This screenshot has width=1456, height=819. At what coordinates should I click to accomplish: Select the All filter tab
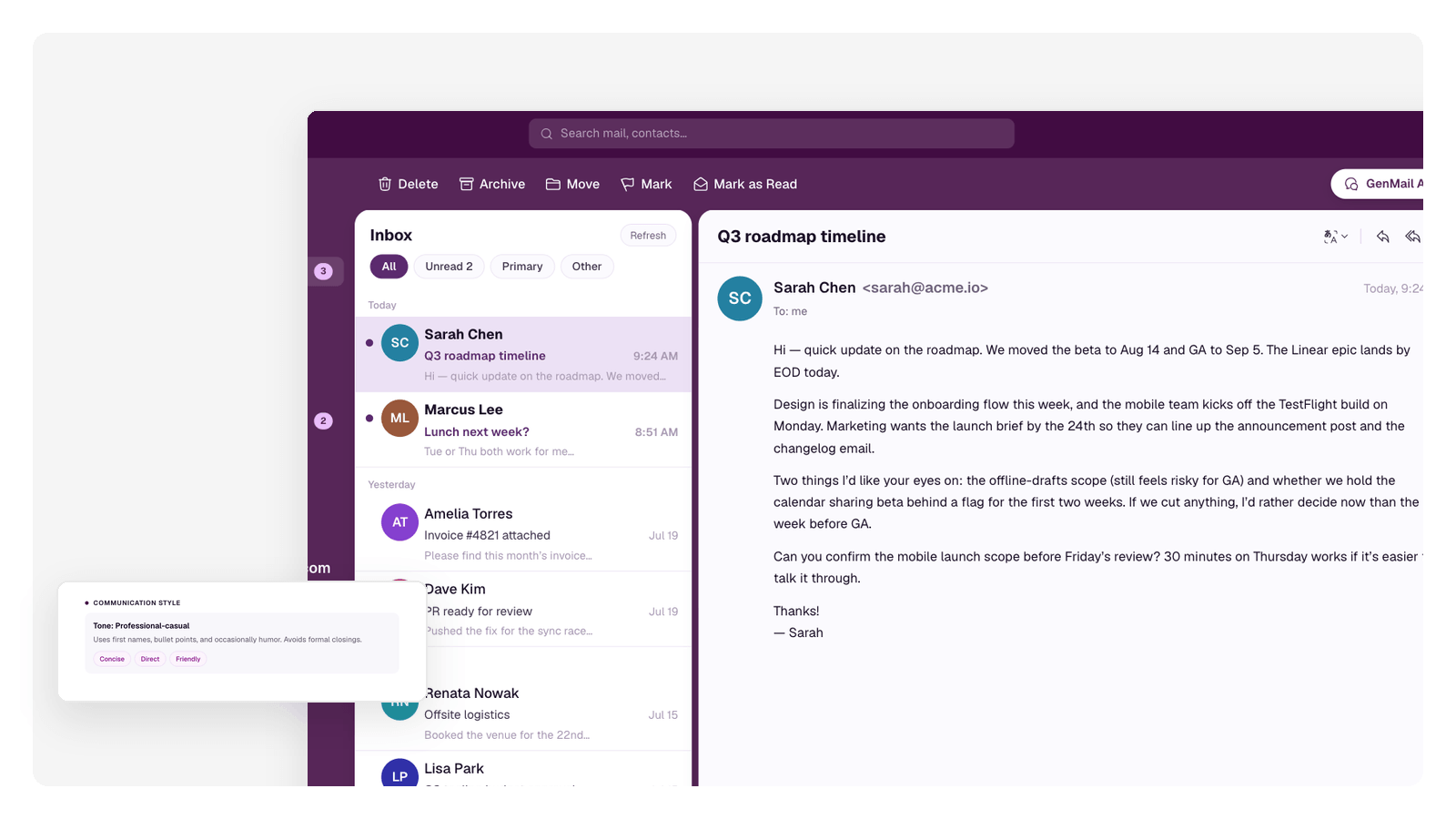point(389,267)
